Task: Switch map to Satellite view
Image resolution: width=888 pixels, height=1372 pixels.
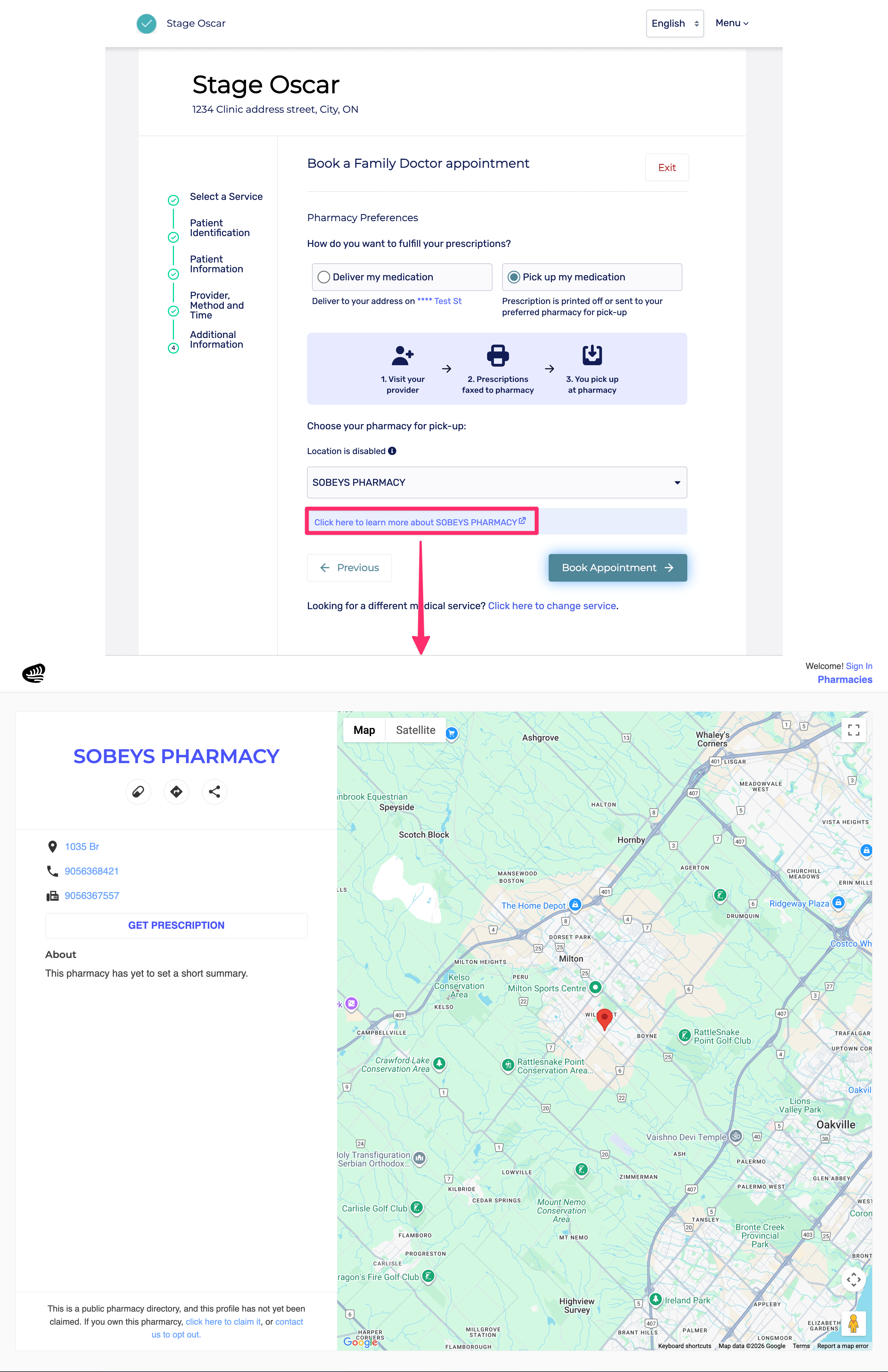Action: [x=416, y=730]
